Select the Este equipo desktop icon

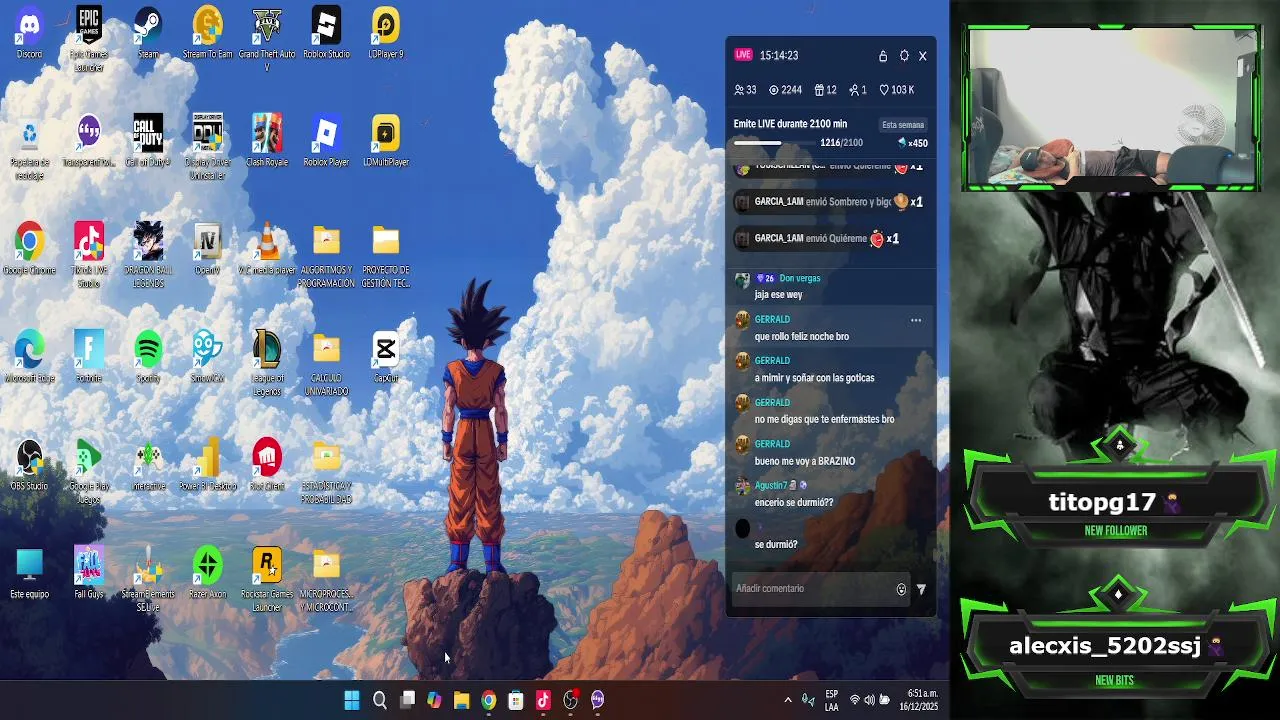tap(29, 573)
